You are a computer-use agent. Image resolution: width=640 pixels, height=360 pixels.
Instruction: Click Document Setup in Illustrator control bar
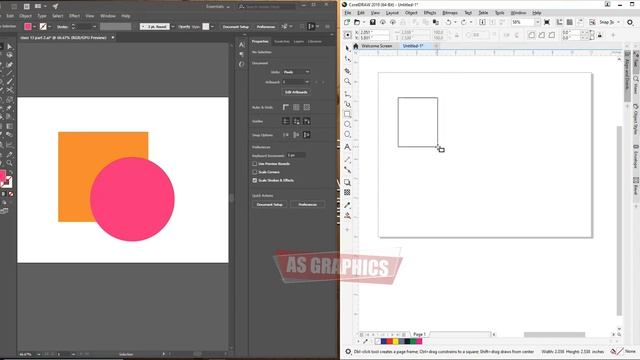click(x=236, y=27)
